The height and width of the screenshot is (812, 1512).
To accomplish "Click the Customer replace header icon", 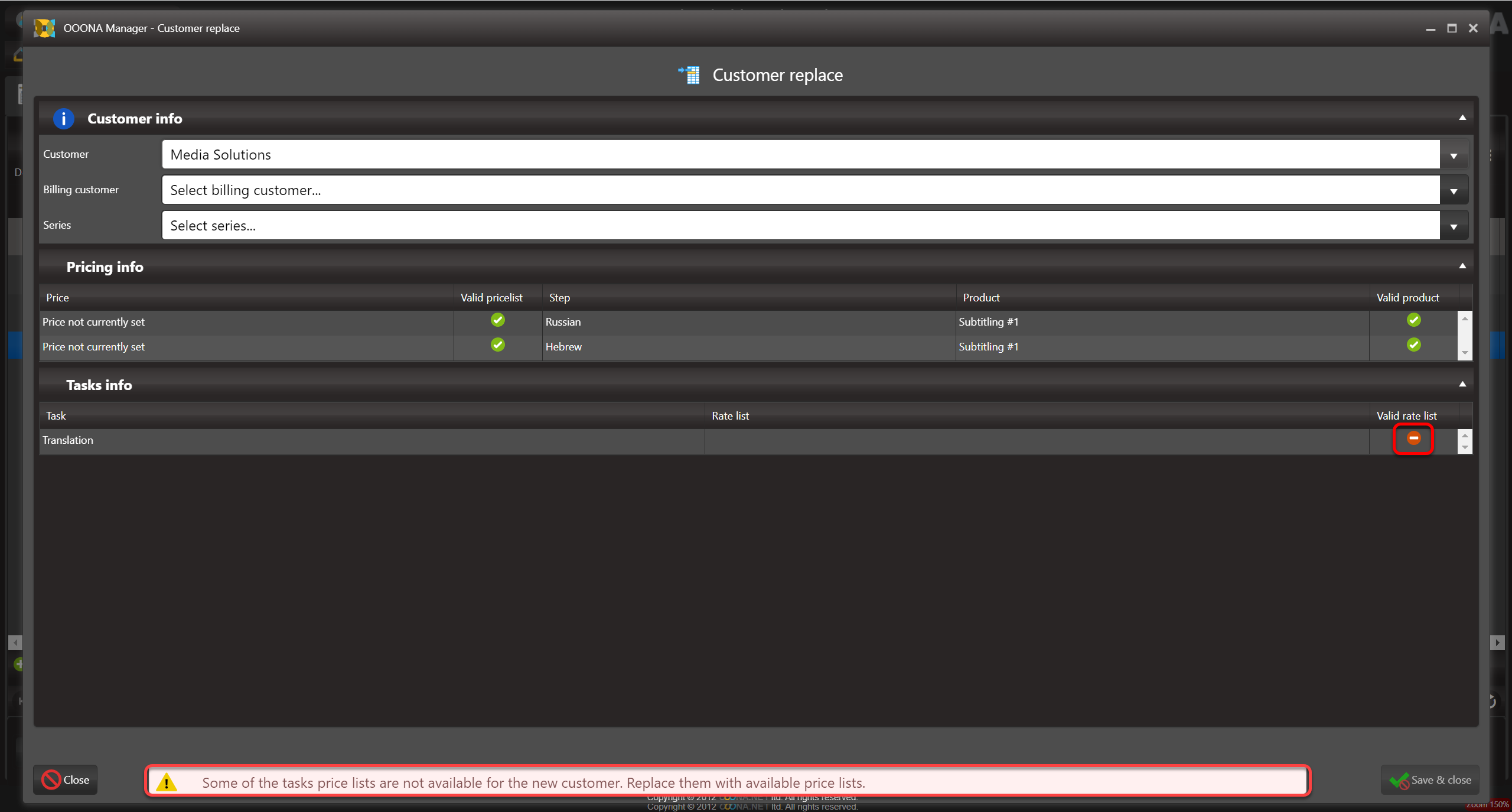I will (689, 75).
